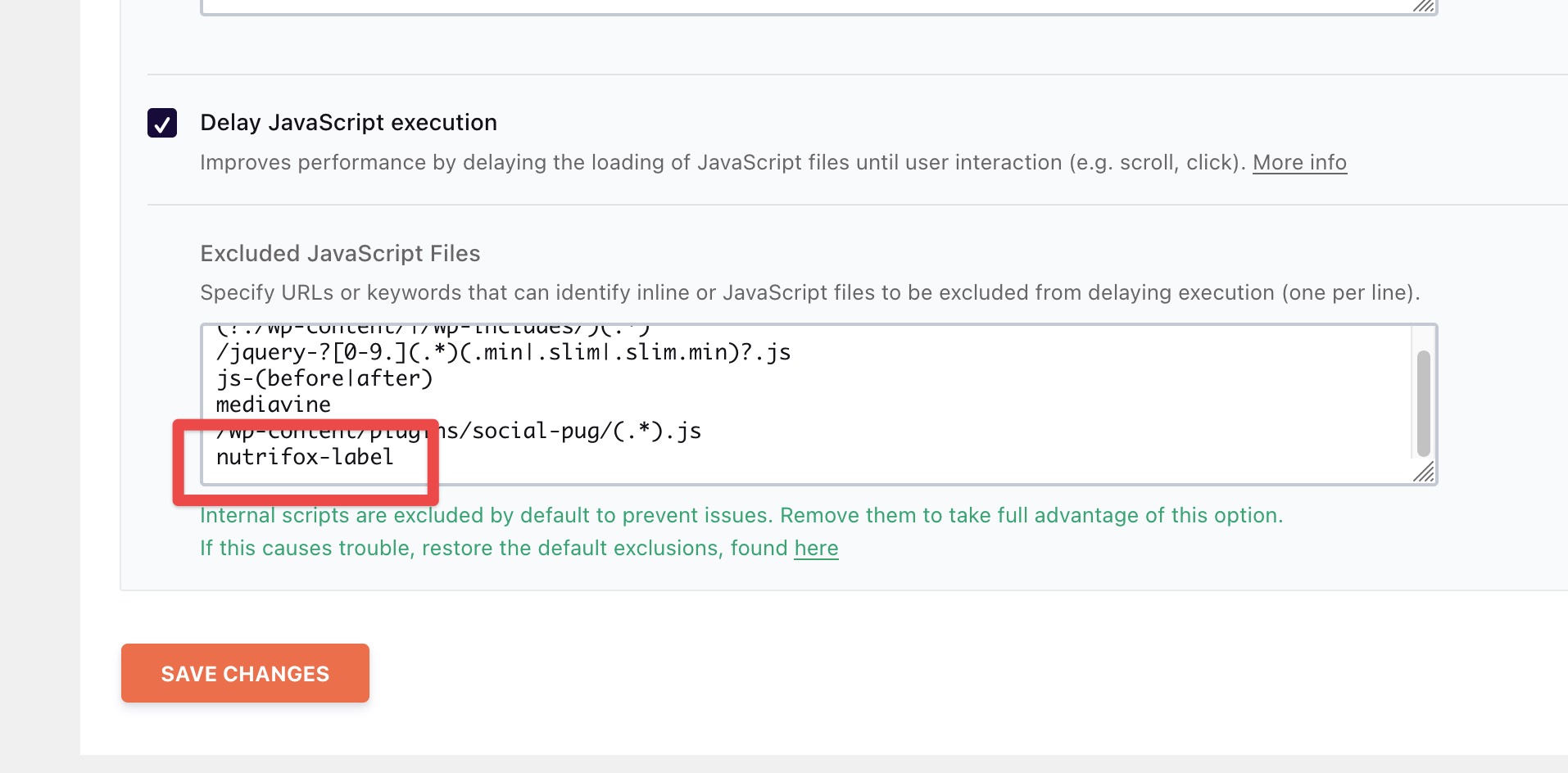This screenshot has width=1568, height=773.
Task: Open the More info link
Action: click(1299, 162)
